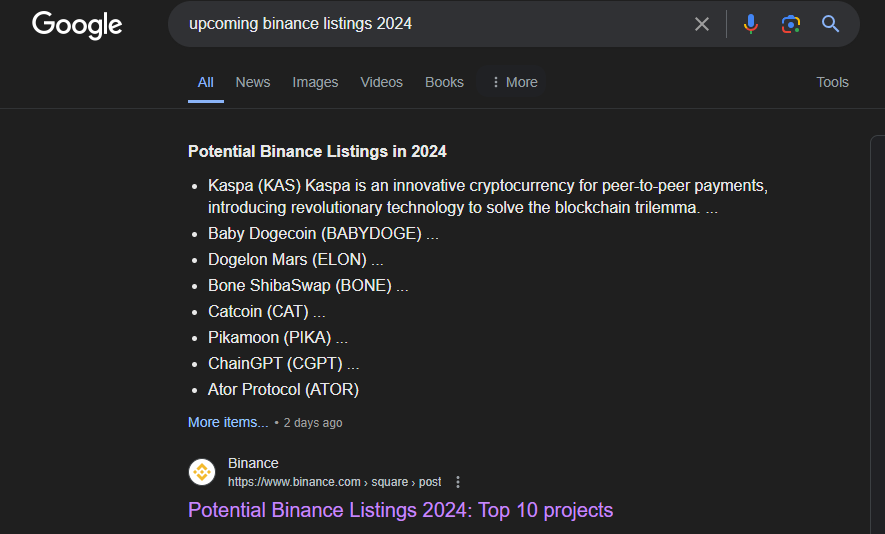
Task: Submit search with the magnifying glass icon
Action: [830, 24]
